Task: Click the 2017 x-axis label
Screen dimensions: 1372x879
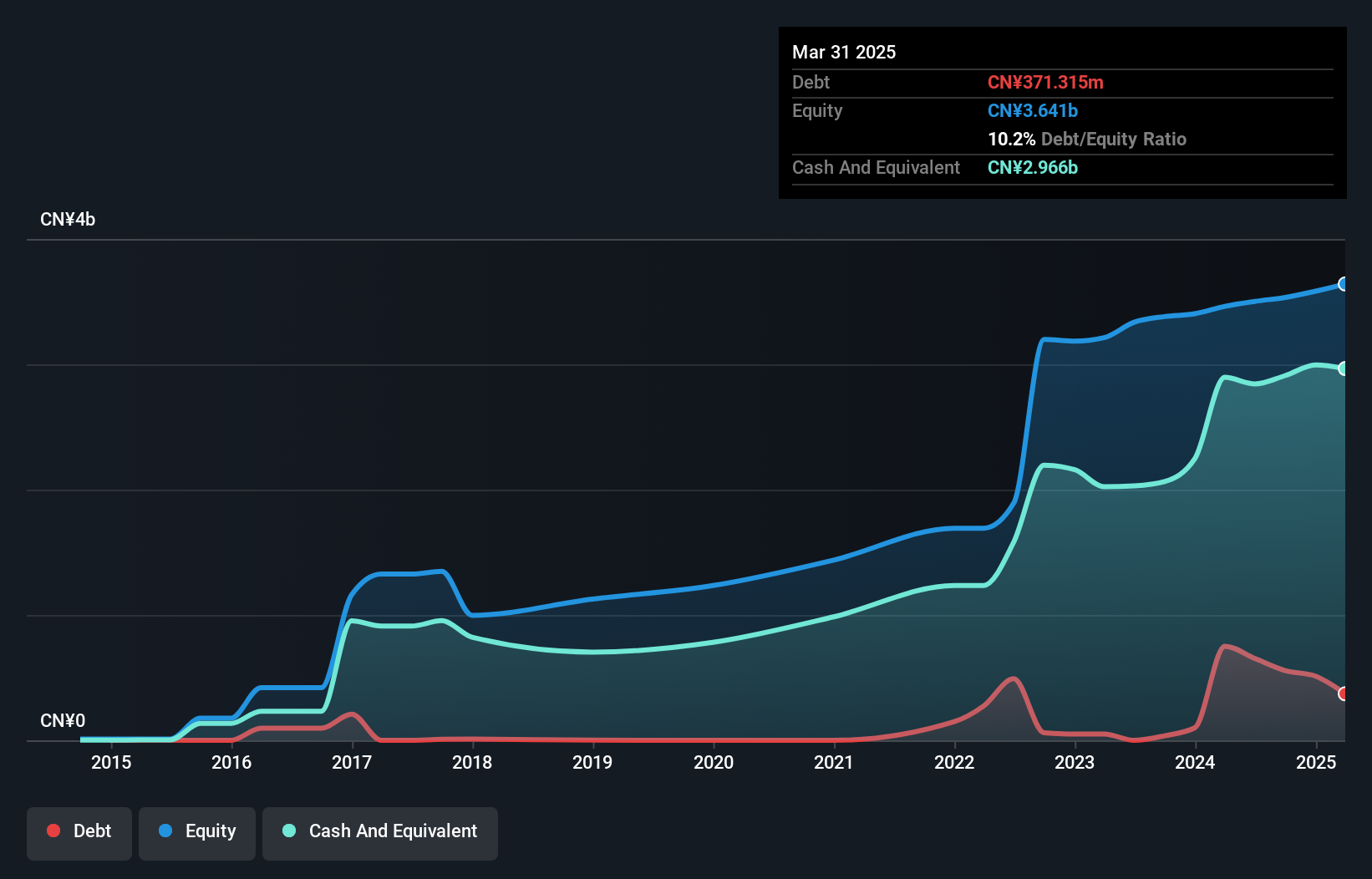Action: 352,762
